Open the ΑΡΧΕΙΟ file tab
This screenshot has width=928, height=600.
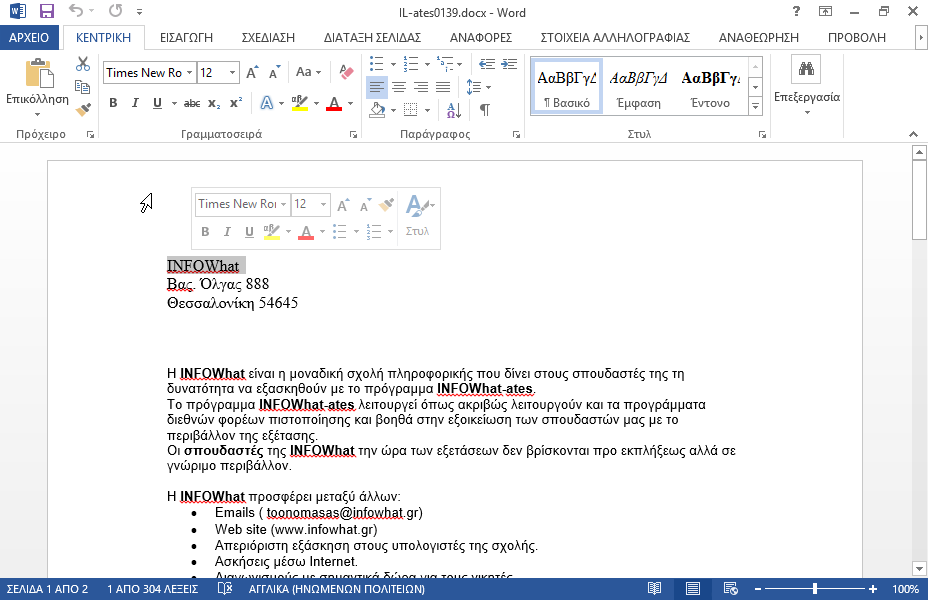point(29,37)
